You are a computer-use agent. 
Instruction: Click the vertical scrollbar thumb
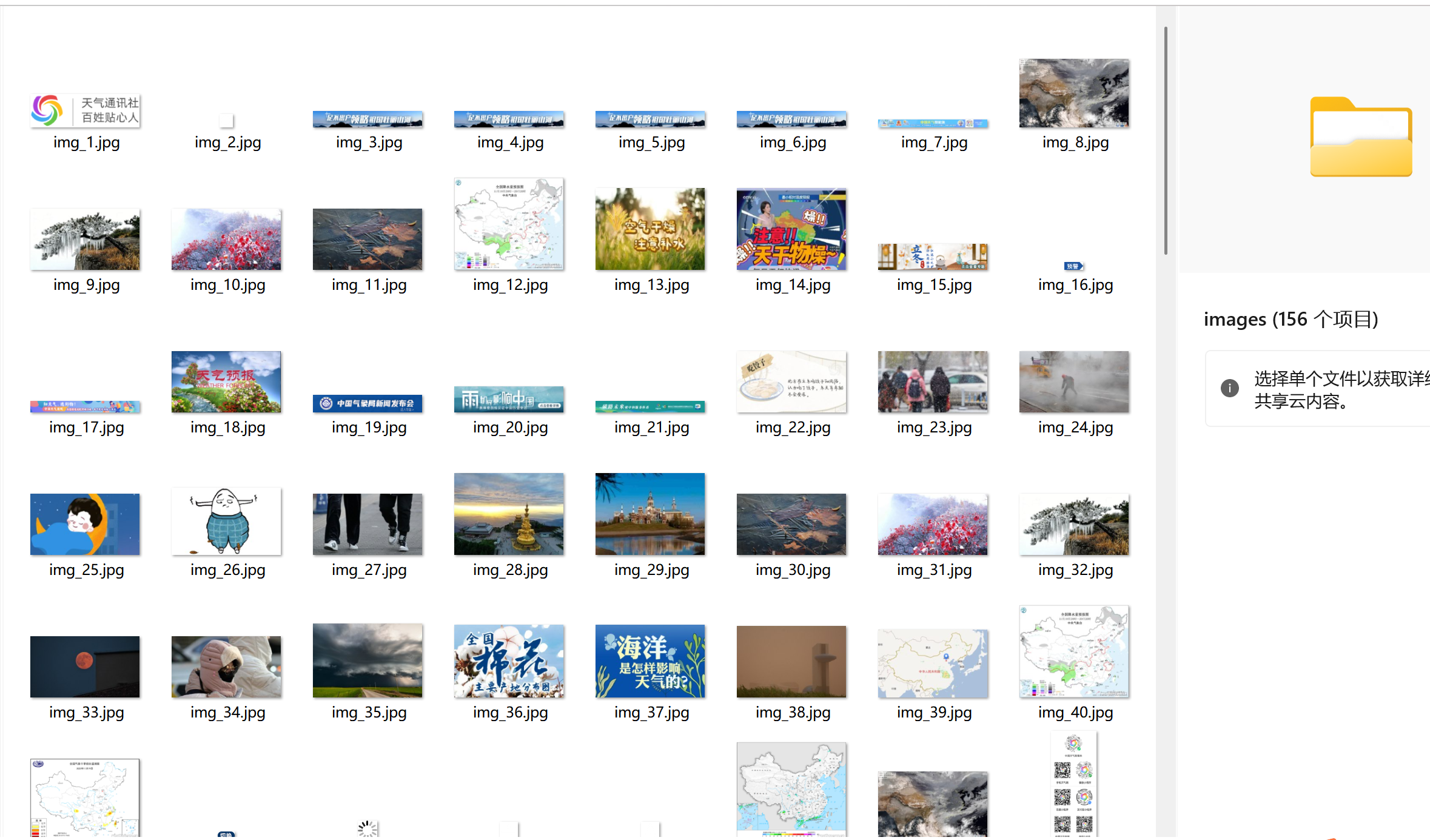coord(1166,139)
